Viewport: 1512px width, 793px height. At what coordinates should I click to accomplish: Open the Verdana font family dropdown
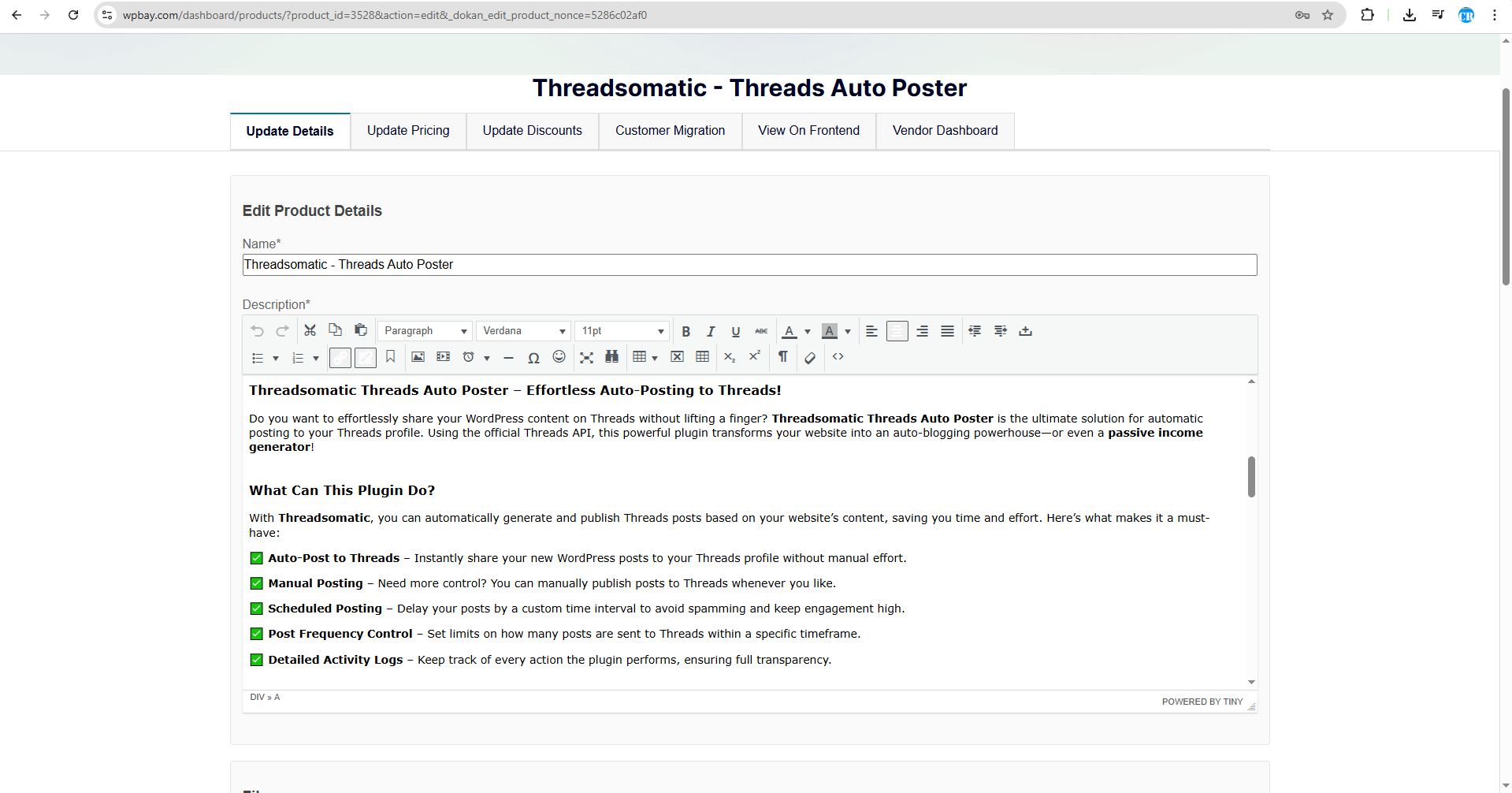pyautogui.click(x=523, y=331)
